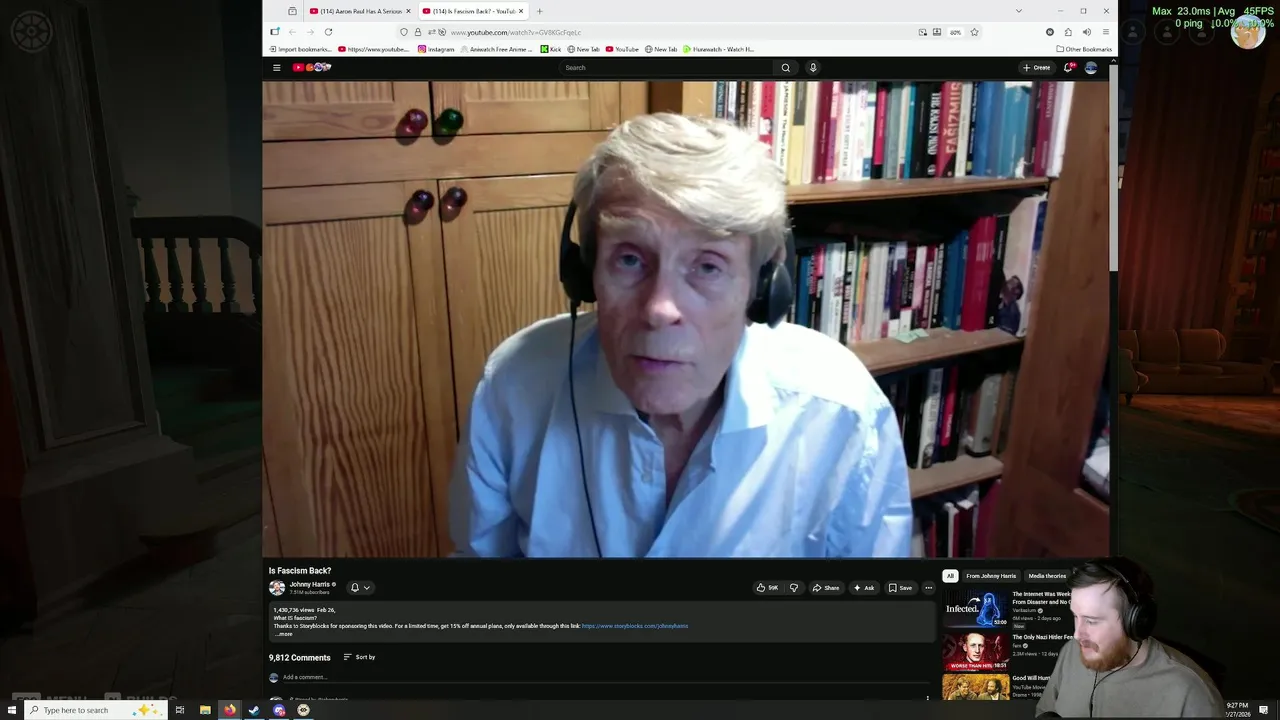Open the Aniwatch Free Anime bookmark
1280x720 pixels.
[x=497, y=49]
